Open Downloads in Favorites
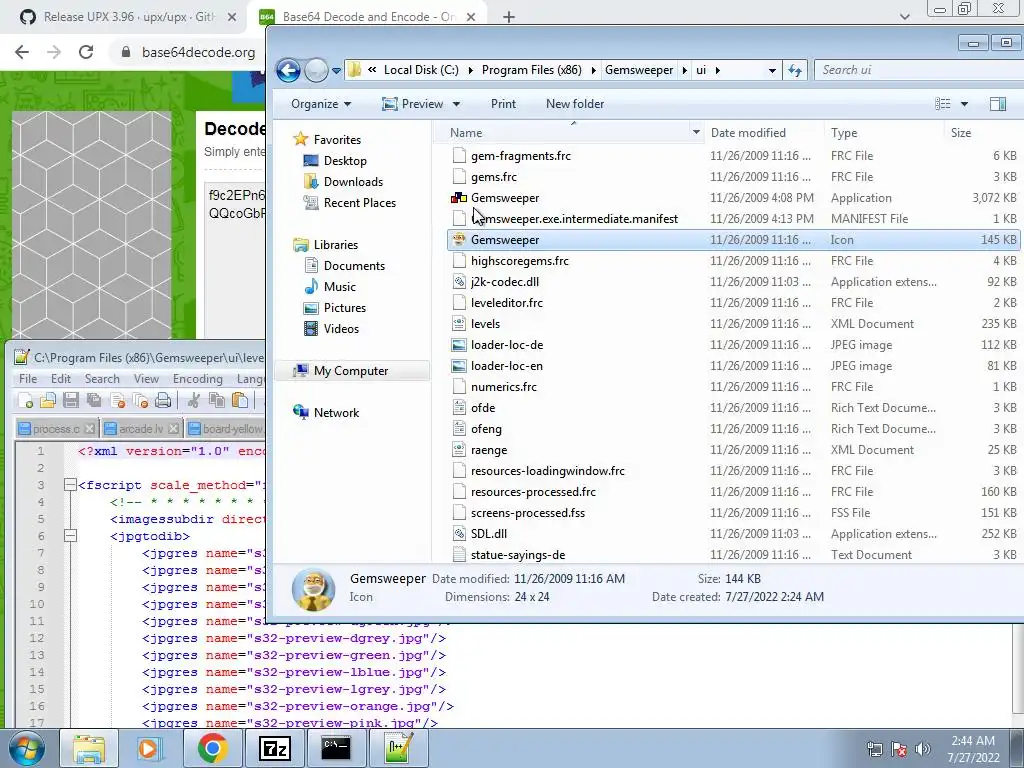This screenshot has width=1024, height=768. tap(353, 182)
